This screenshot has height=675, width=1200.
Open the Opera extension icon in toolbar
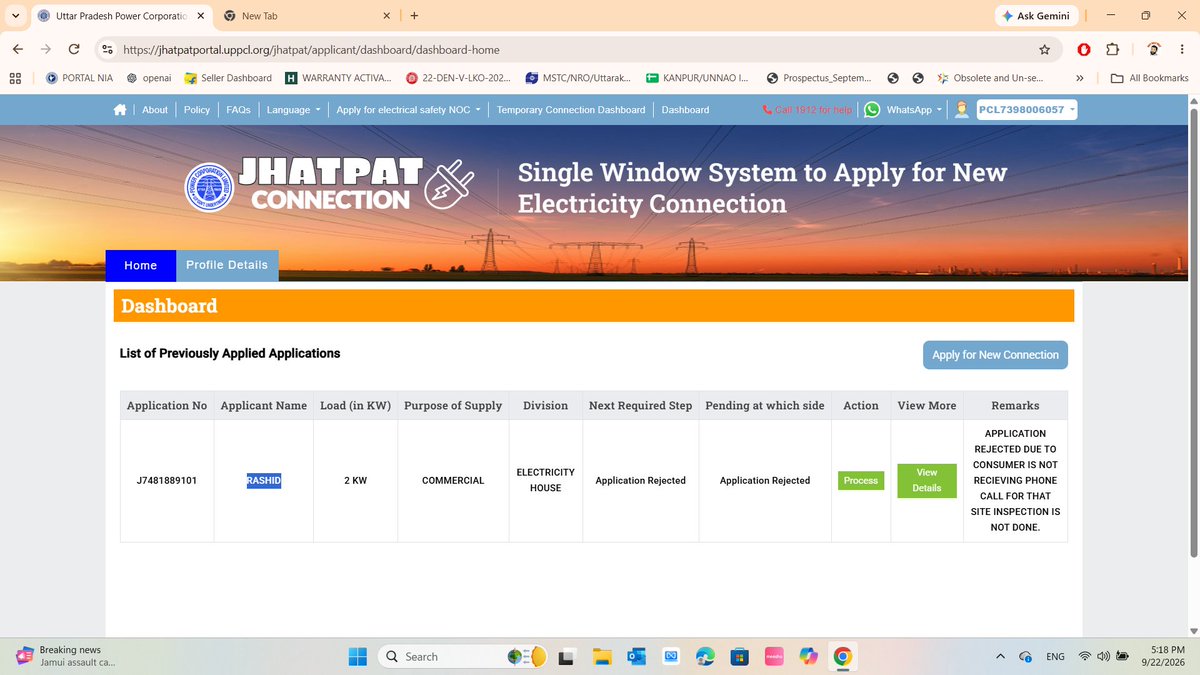1084,49
